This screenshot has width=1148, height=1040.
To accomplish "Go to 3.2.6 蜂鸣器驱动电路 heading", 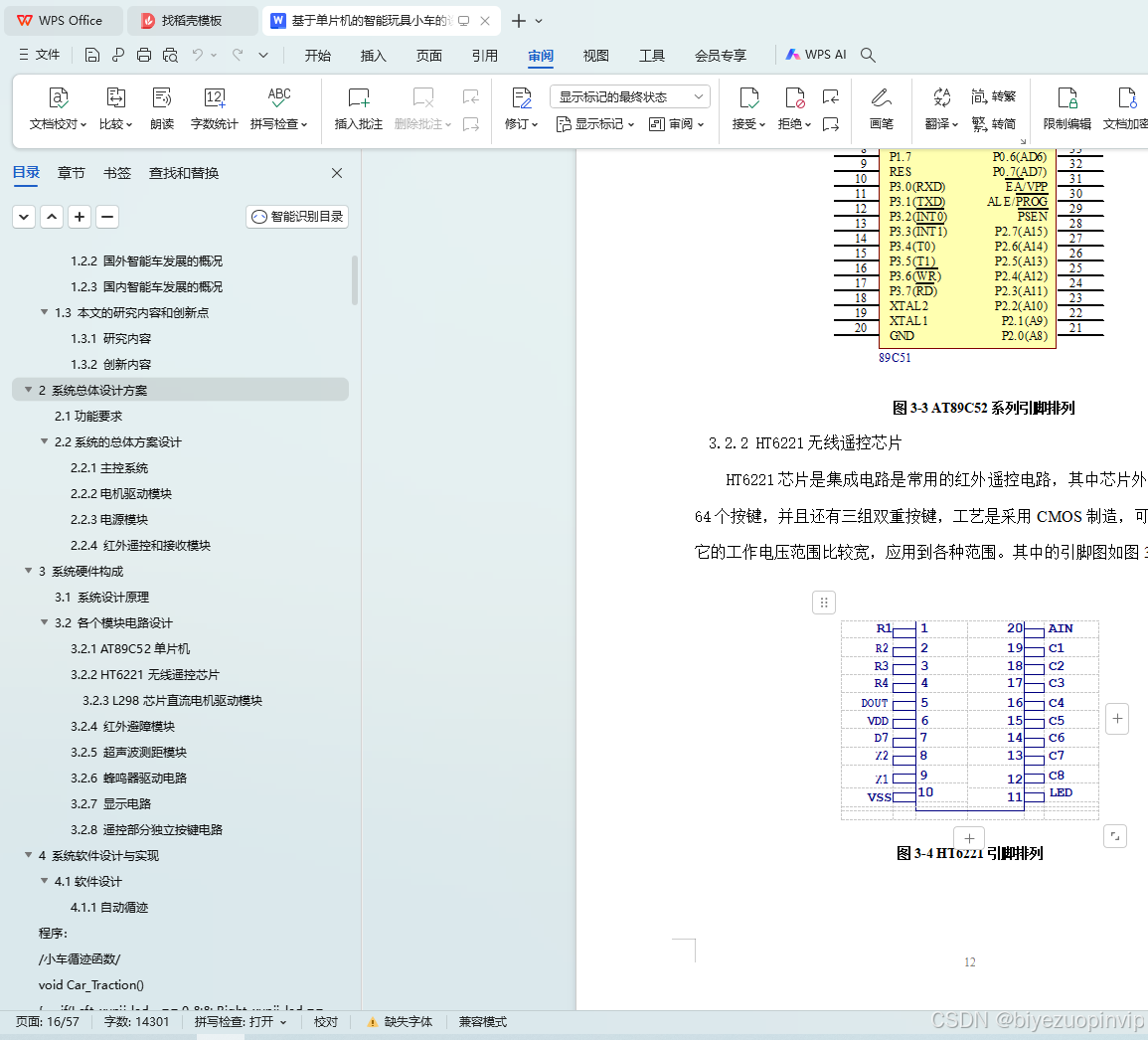I will 129,778.
